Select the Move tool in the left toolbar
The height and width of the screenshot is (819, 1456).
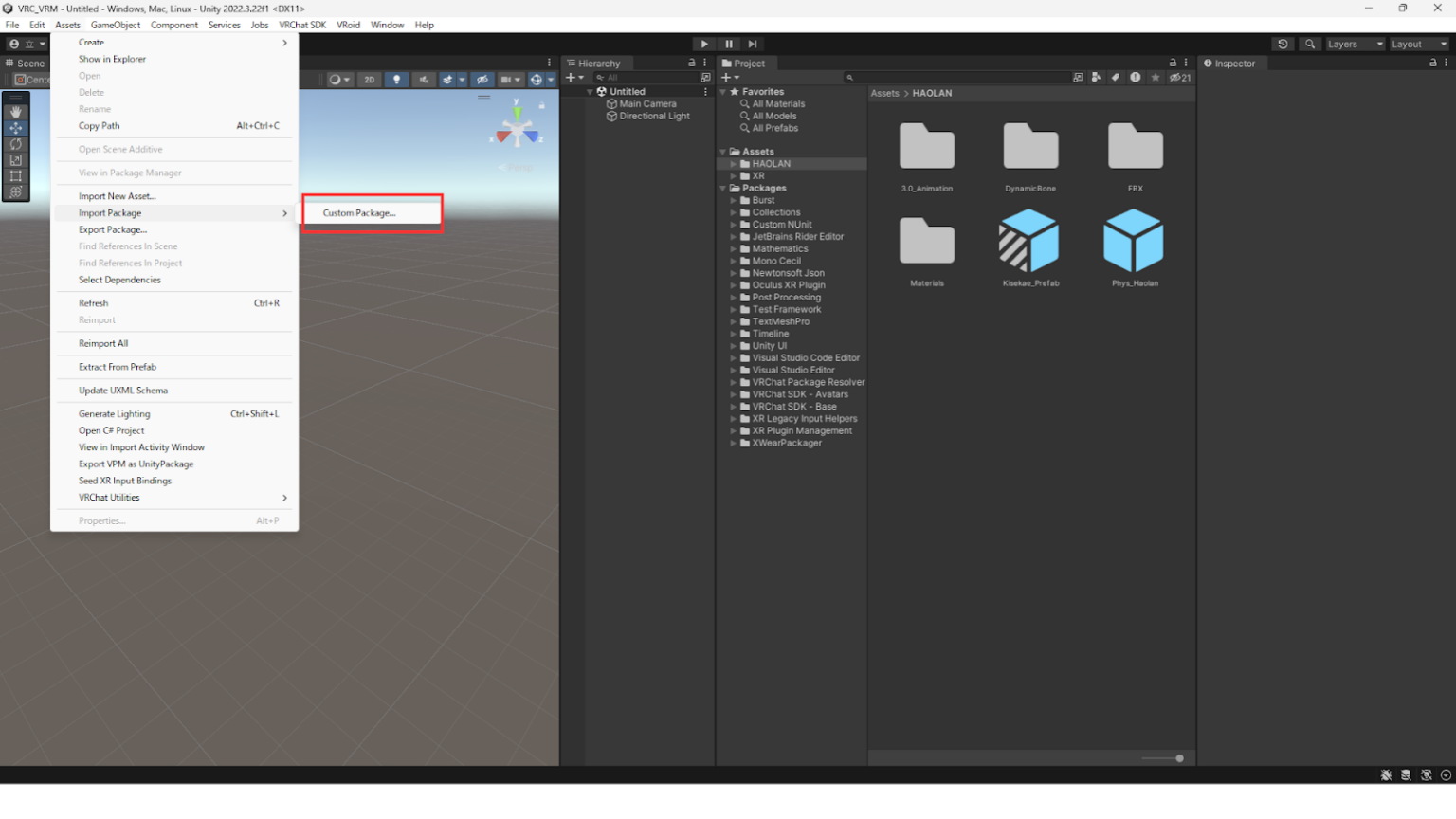click(x=15, y=128)
